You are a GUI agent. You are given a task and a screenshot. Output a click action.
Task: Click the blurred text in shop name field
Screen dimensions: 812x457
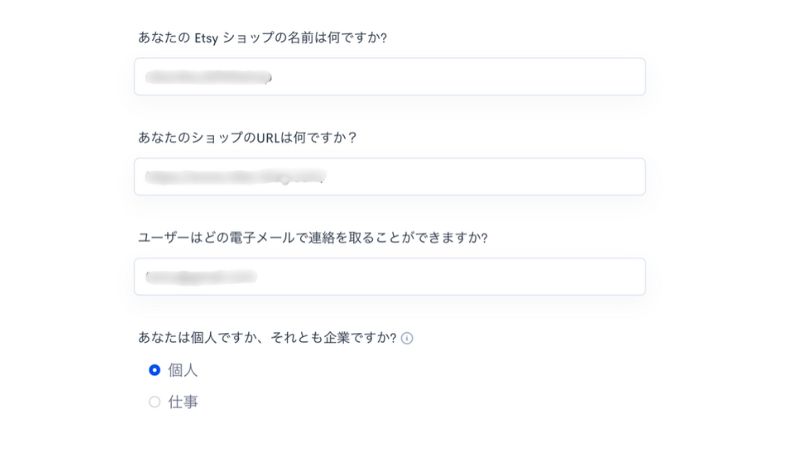coord(208,78)
